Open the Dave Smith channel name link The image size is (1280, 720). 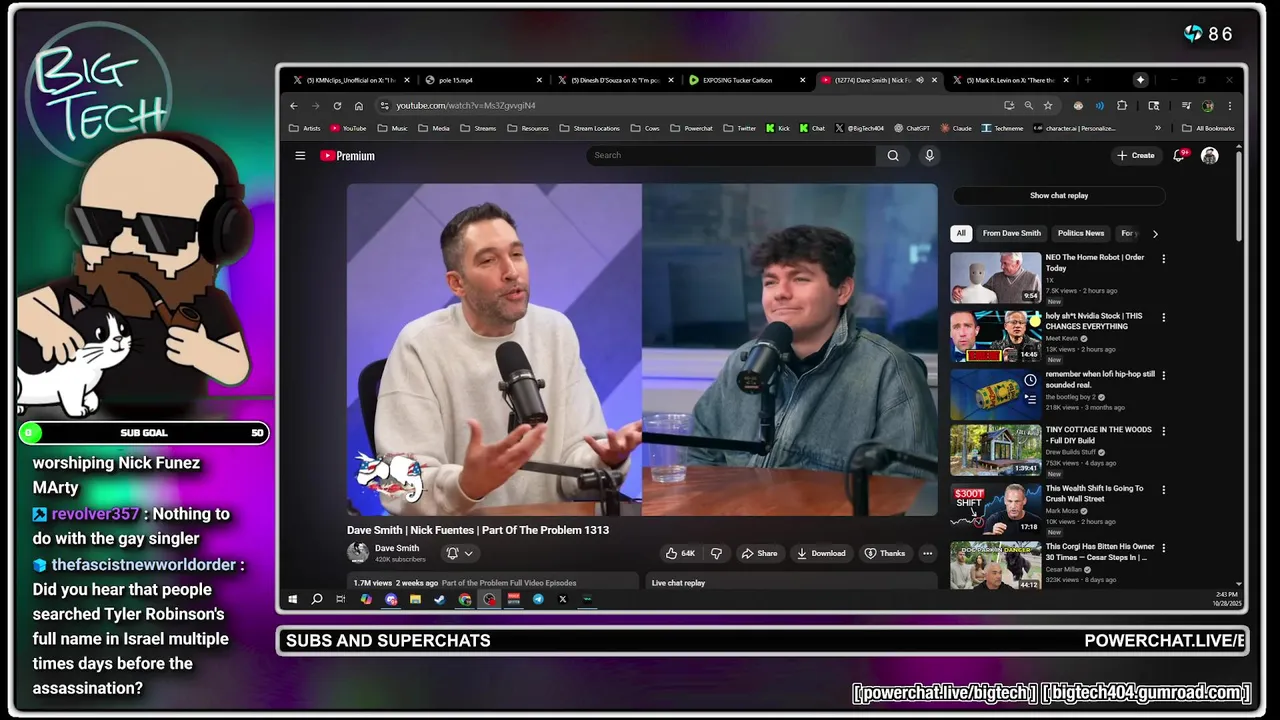[x=397, y=548]
